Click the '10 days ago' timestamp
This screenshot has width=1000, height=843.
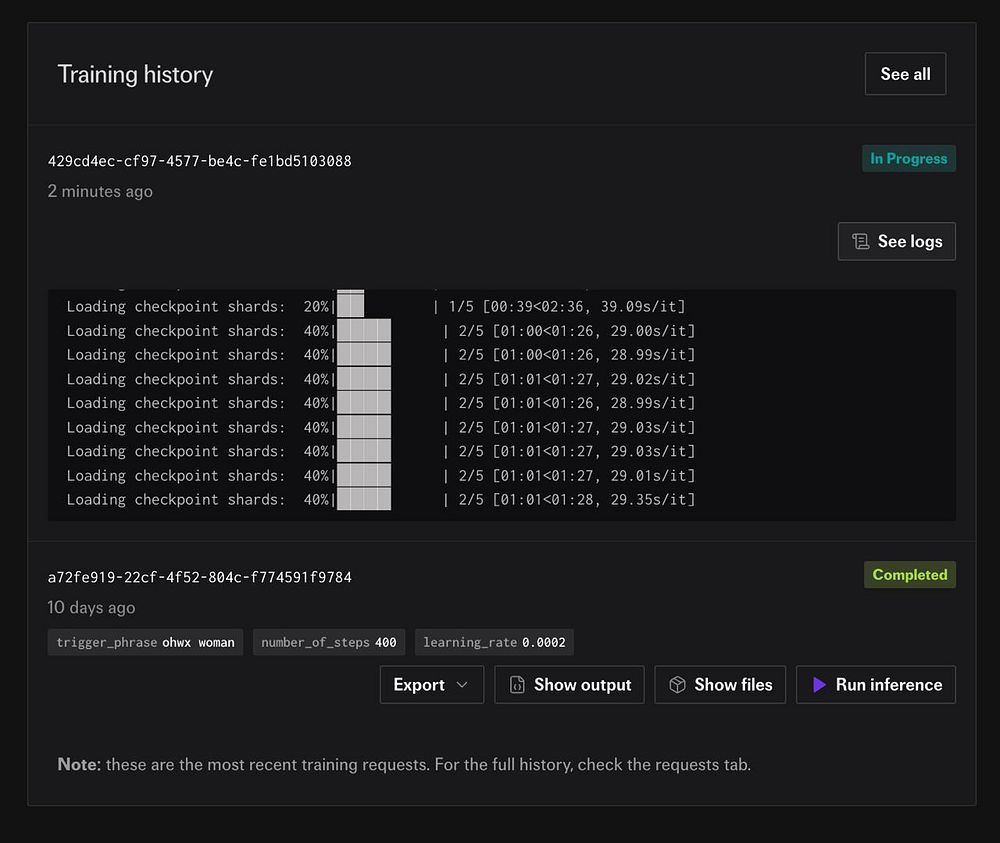(x=91, y=608)
